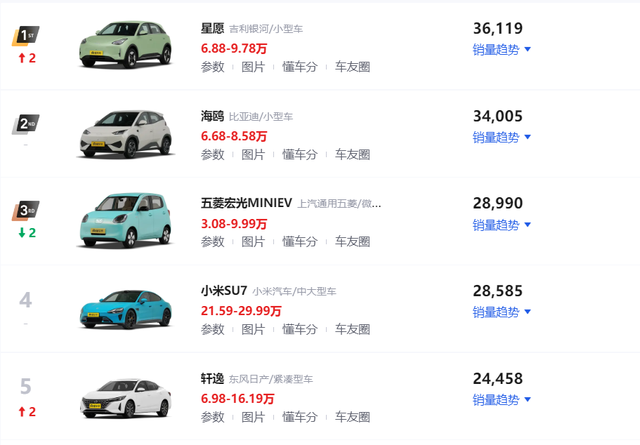Click the 2nd place rank badge
Screen dimensions: 640x445
25,125
